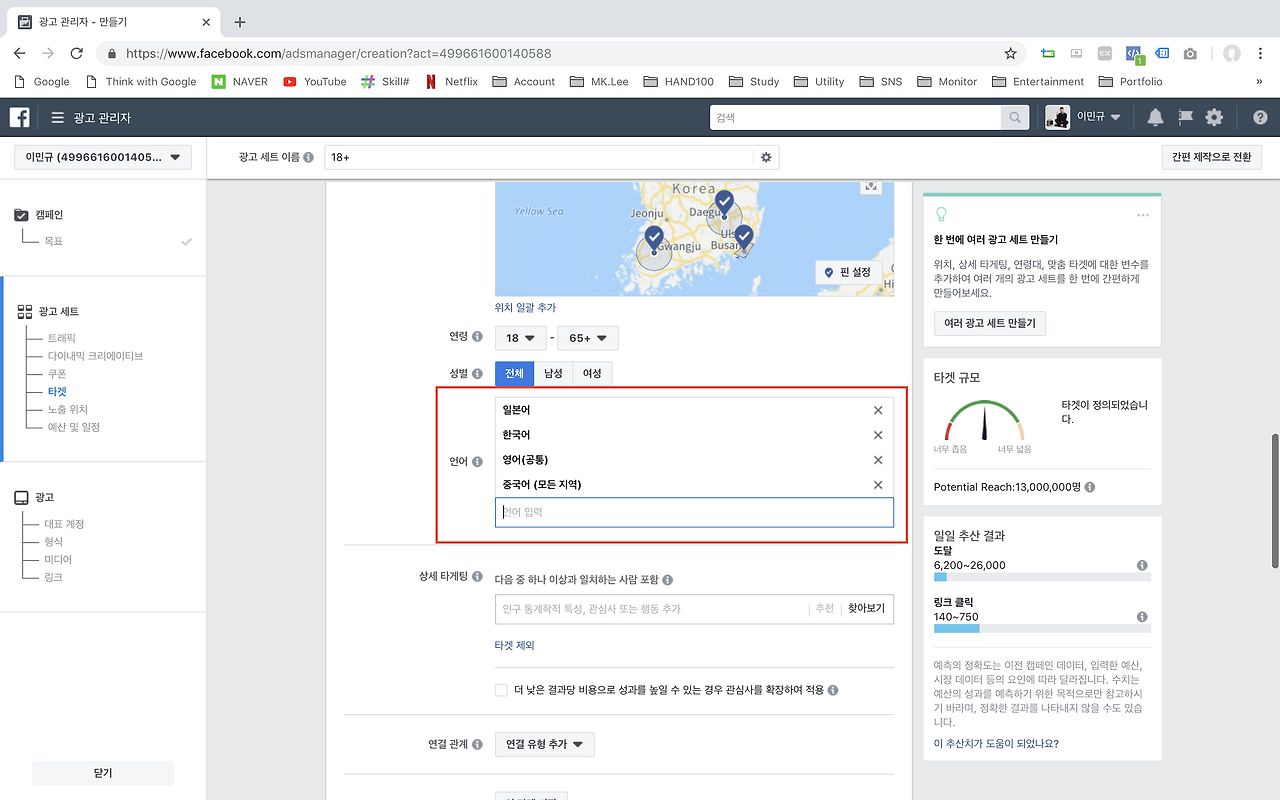
Task: Remove 일본어 using its X icon
Action: point(877,410)
